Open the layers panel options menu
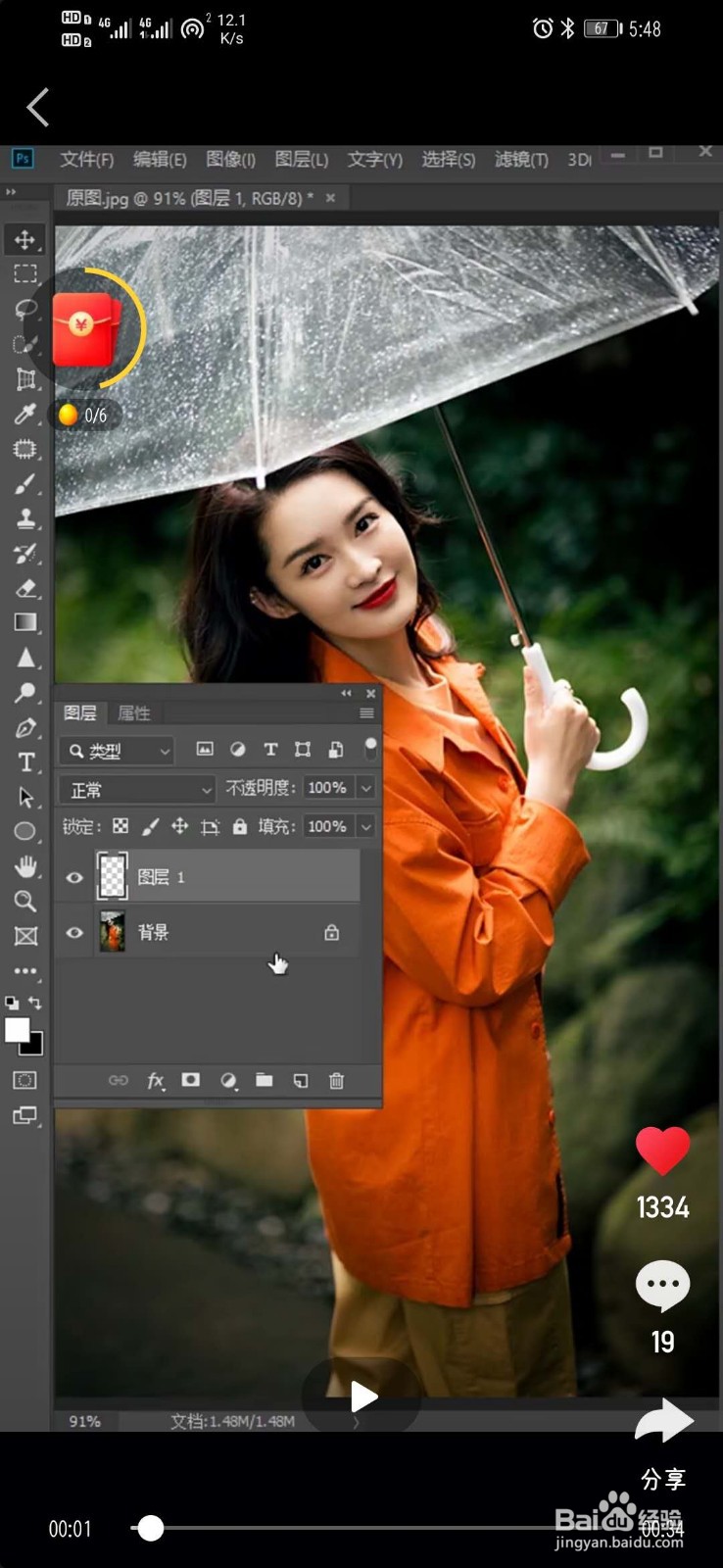Viewport: 723px width, 1568px height. tap(366, 712)
